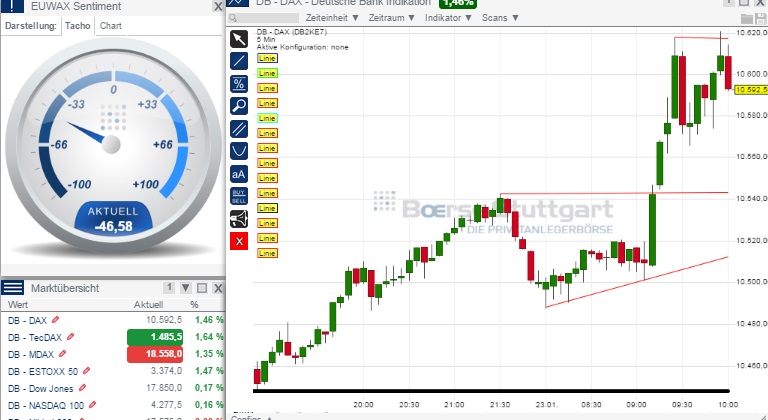This screenshot has width=768, height=420.
Task: Open the Scans dropdown
Action: click(x=500, y=18)
